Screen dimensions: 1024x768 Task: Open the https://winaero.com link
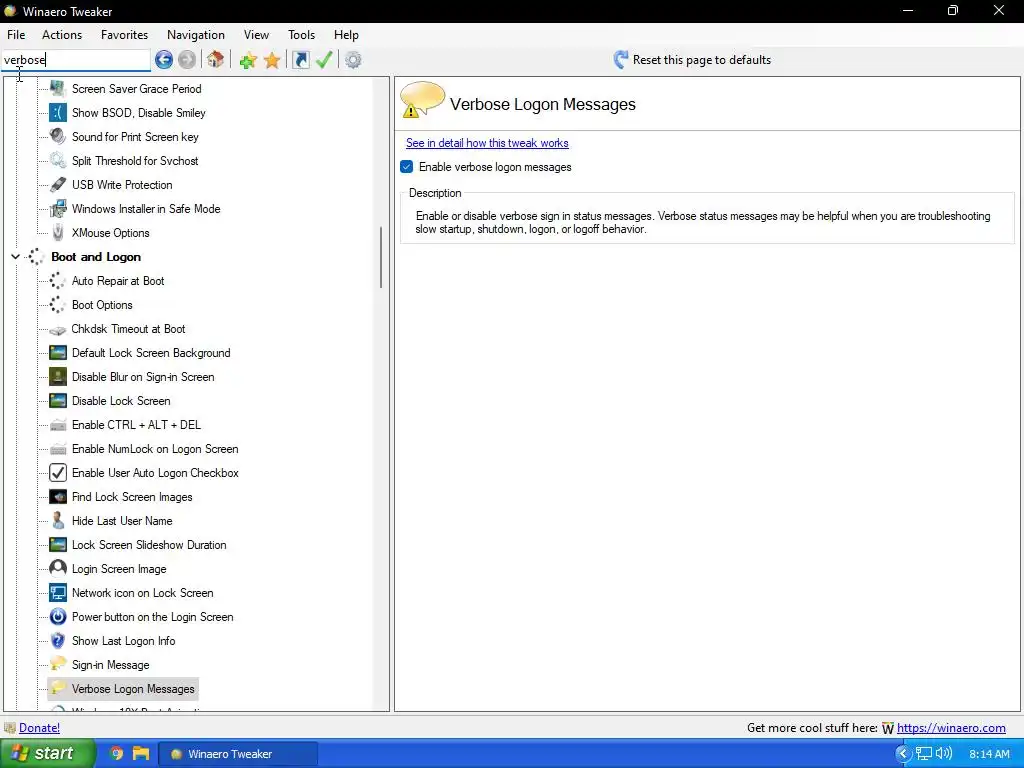pyautogui.click(x=951, y=728)
